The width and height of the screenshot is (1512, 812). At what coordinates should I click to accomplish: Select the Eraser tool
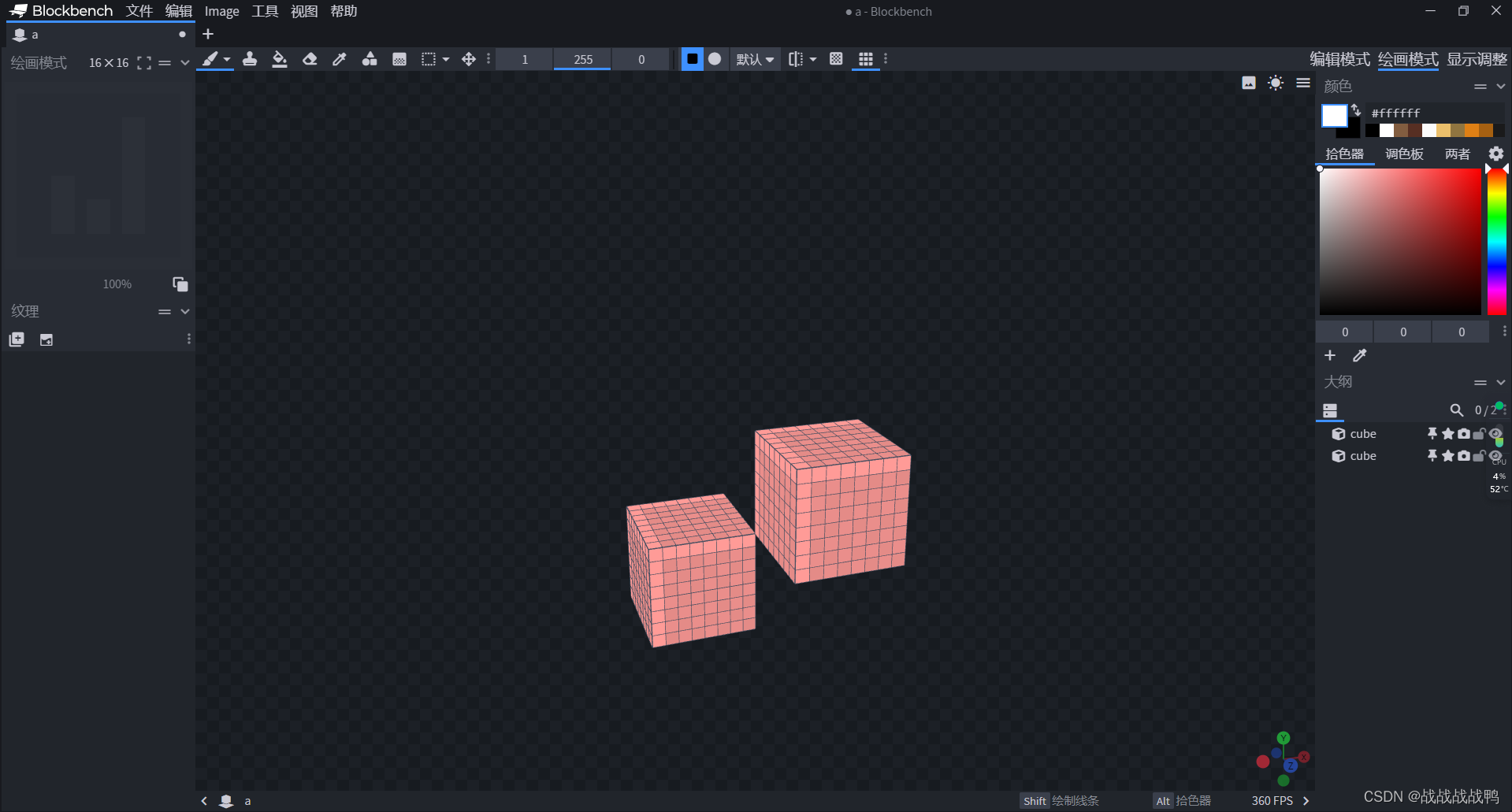309,59
